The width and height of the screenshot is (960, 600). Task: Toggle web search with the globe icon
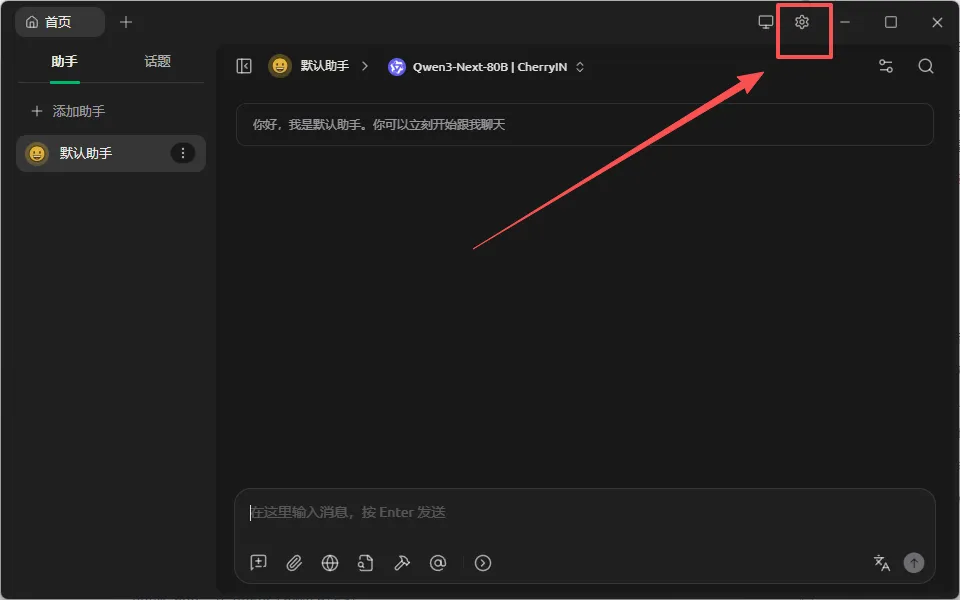point(330,563)
